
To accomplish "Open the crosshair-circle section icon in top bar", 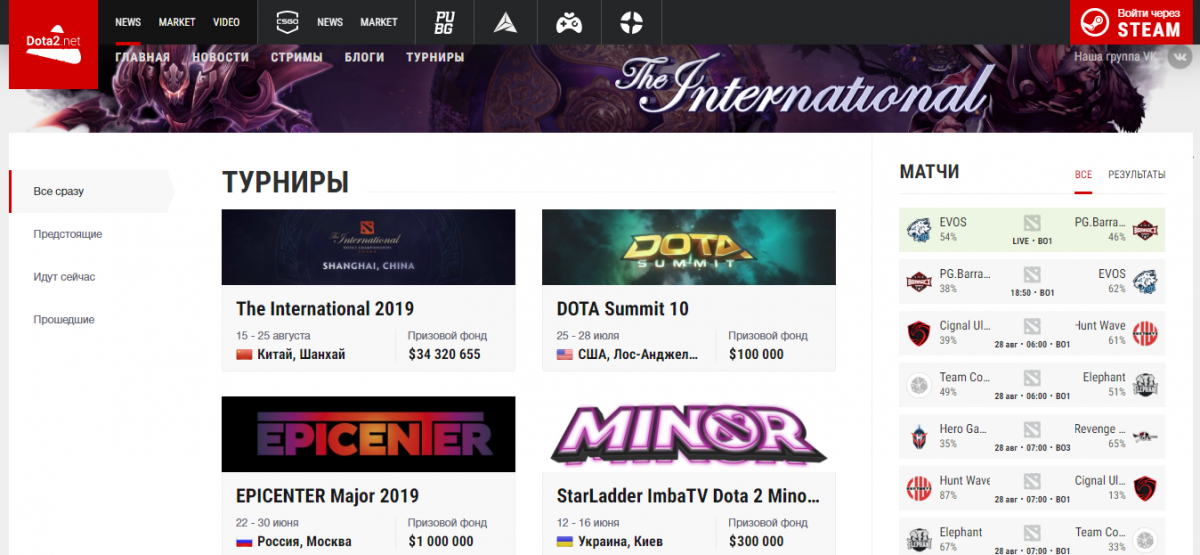I will [x=631, y=22].
